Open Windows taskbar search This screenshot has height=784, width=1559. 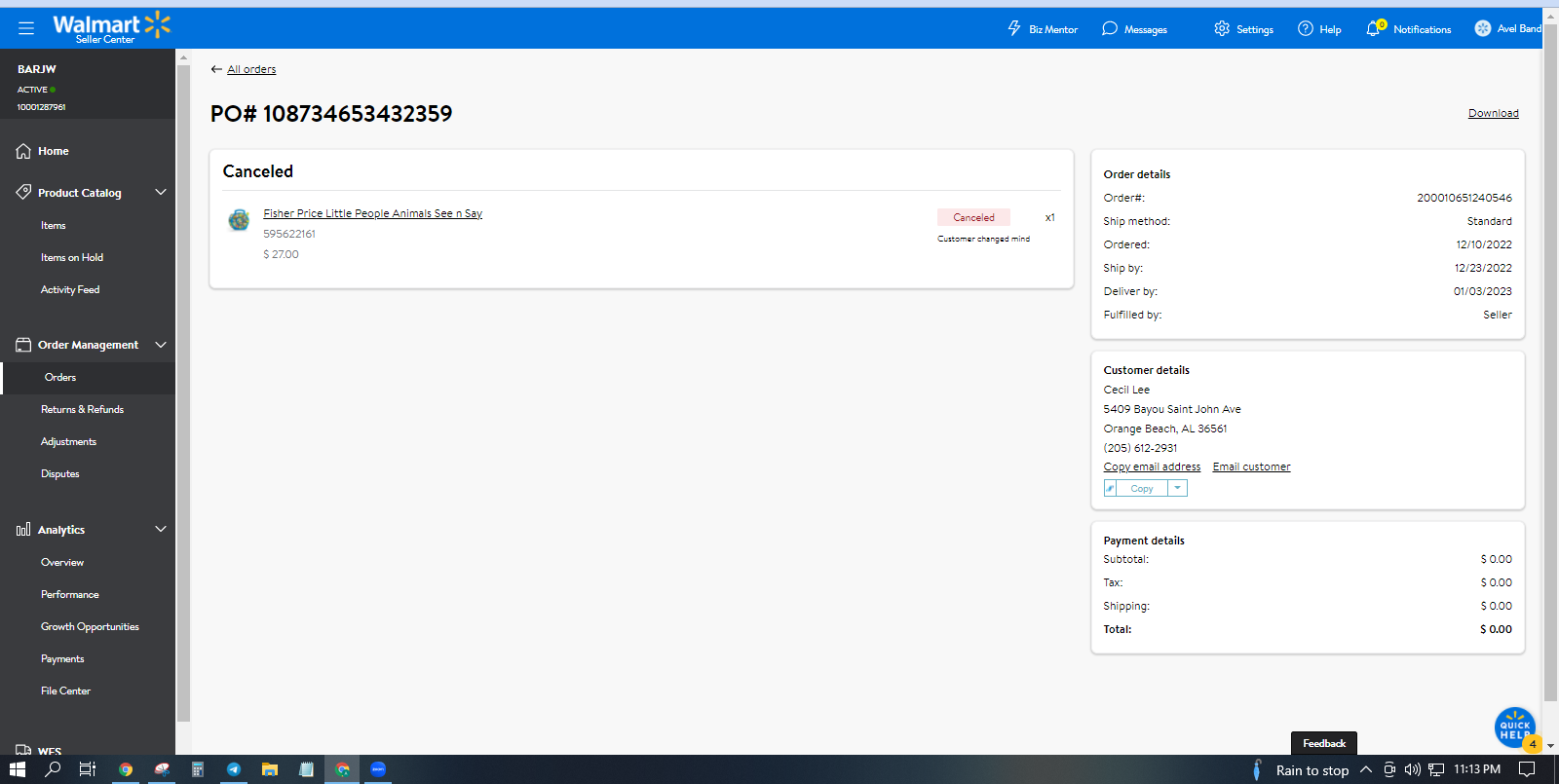point(54,769)
